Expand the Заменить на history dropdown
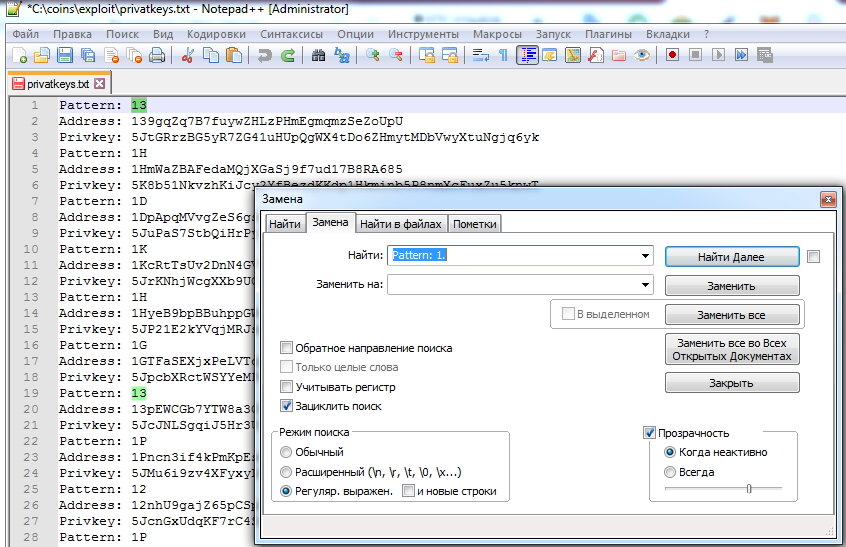The height and width of the screenshot is (547, 846). coord(645,284)
